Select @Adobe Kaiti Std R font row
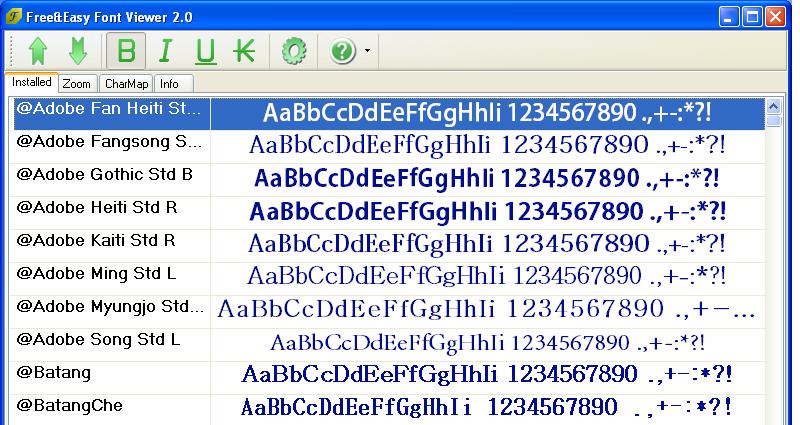This screenshot has height=425, width=800. (97, 241)
